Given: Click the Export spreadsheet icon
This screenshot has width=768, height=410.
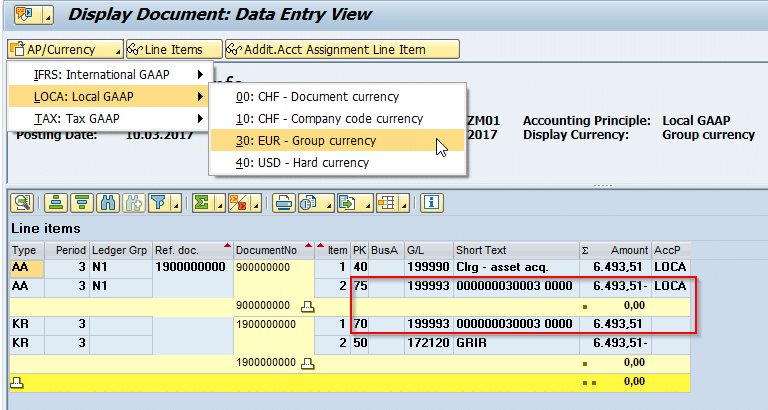Looking at the screenshot, I should click(347, 203).
